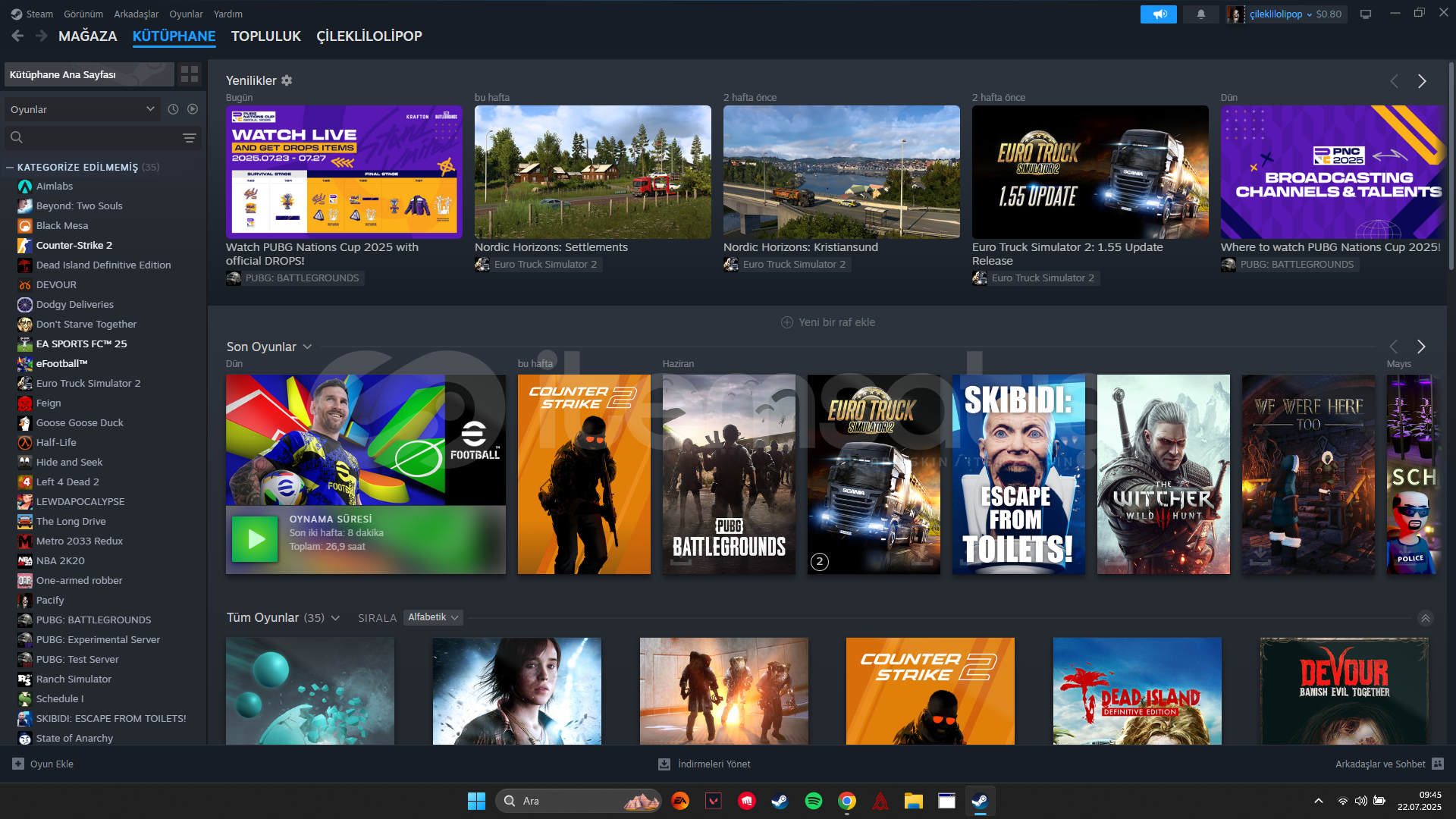The height and width of the screenshot is (819, 1456).
Task: Open The Witcher Wild Hunt cover
Action: click(x=1163, y=474)
